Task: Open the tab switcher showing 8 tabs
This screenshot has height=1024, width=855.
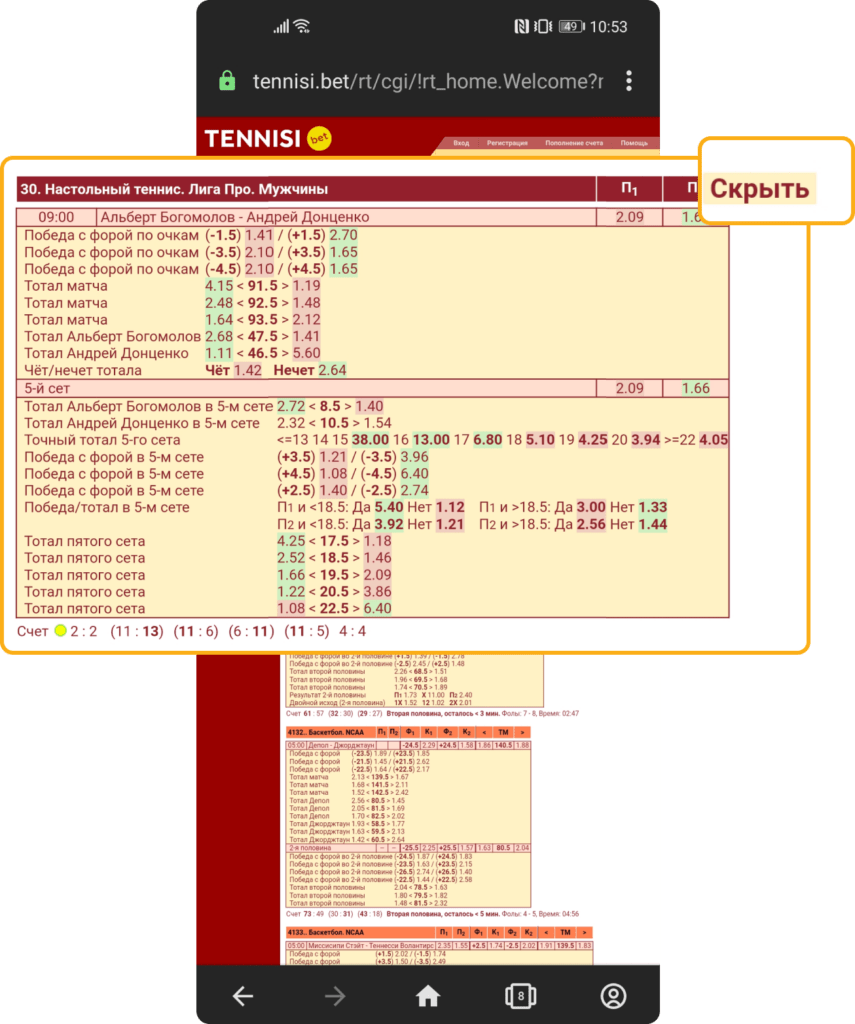Action: point(520,995)
